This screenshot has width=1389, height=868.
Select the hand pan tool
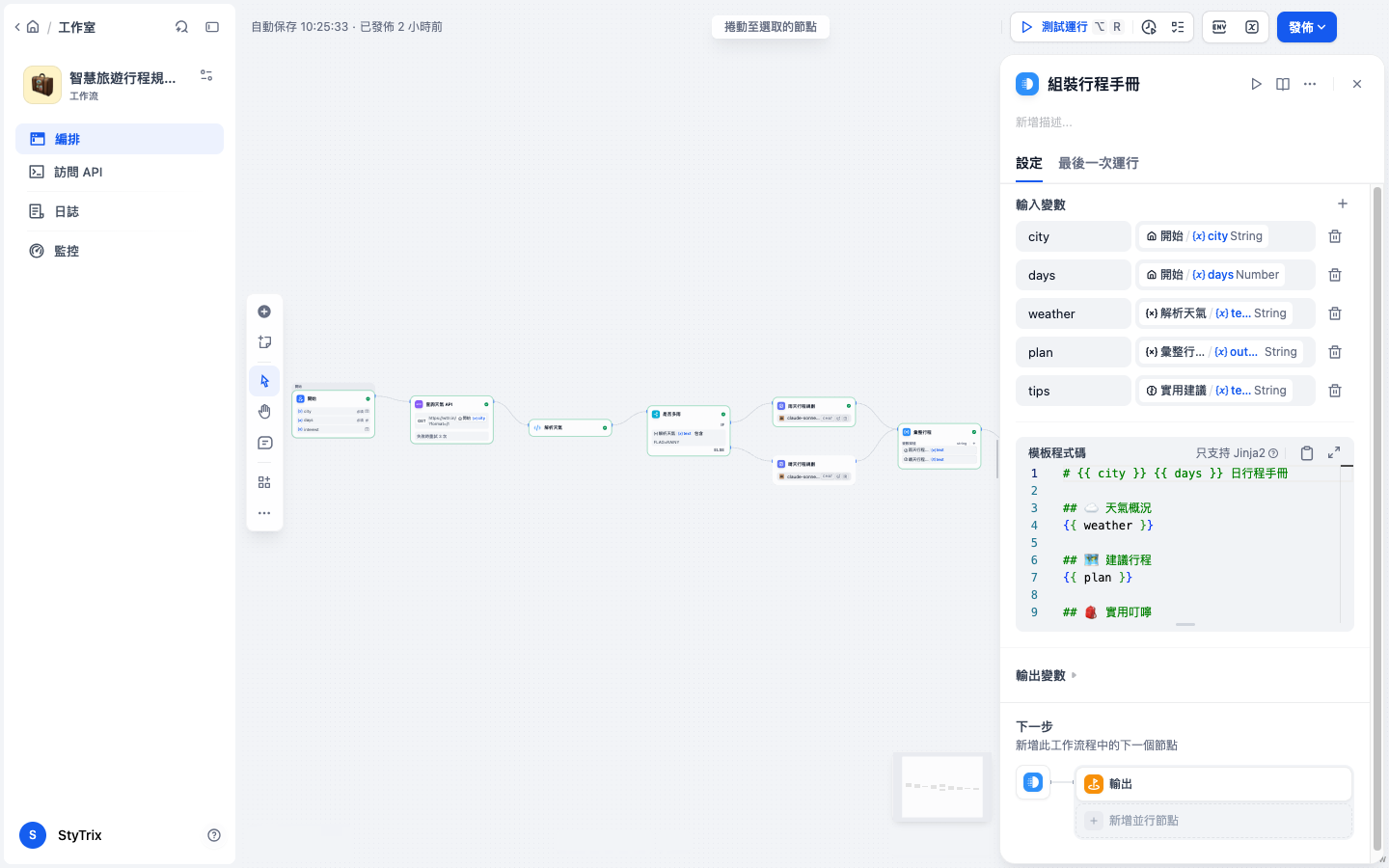(x=264, y=412)
